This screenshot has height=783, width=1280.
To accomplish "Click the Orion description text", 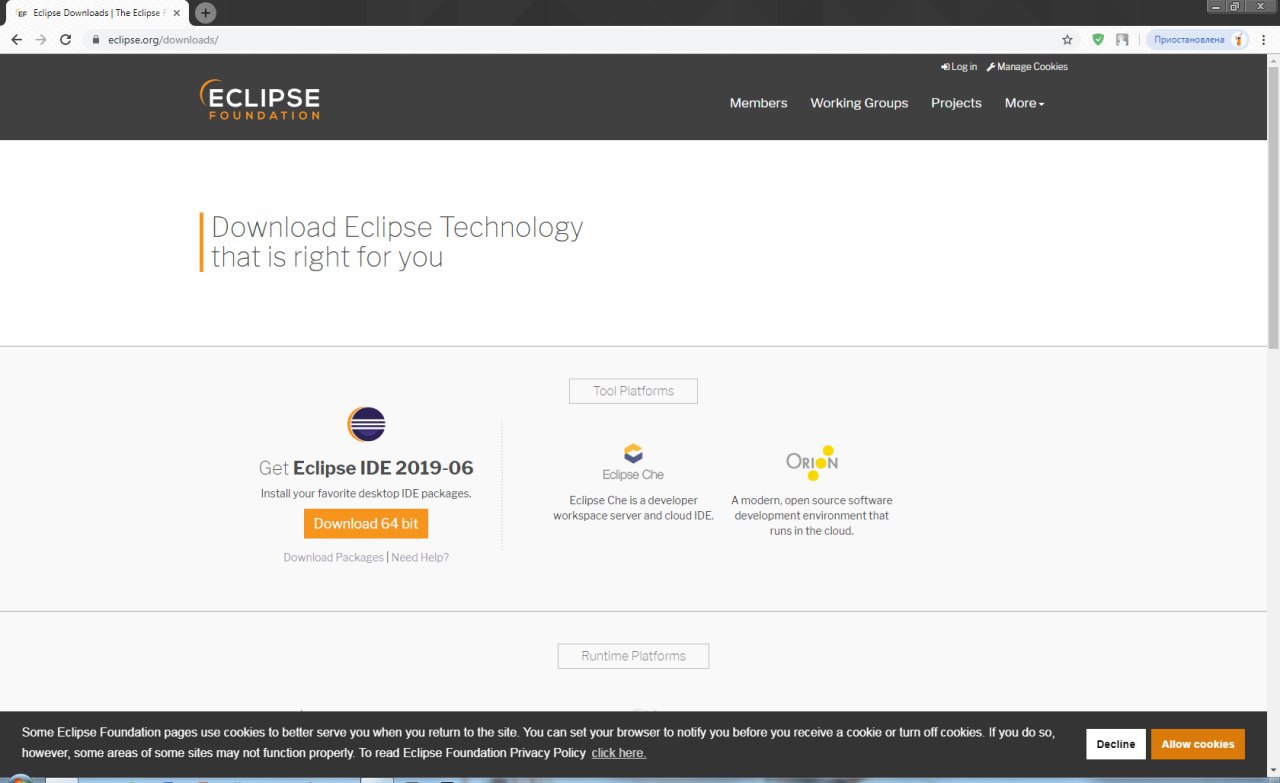I will 811,515.
